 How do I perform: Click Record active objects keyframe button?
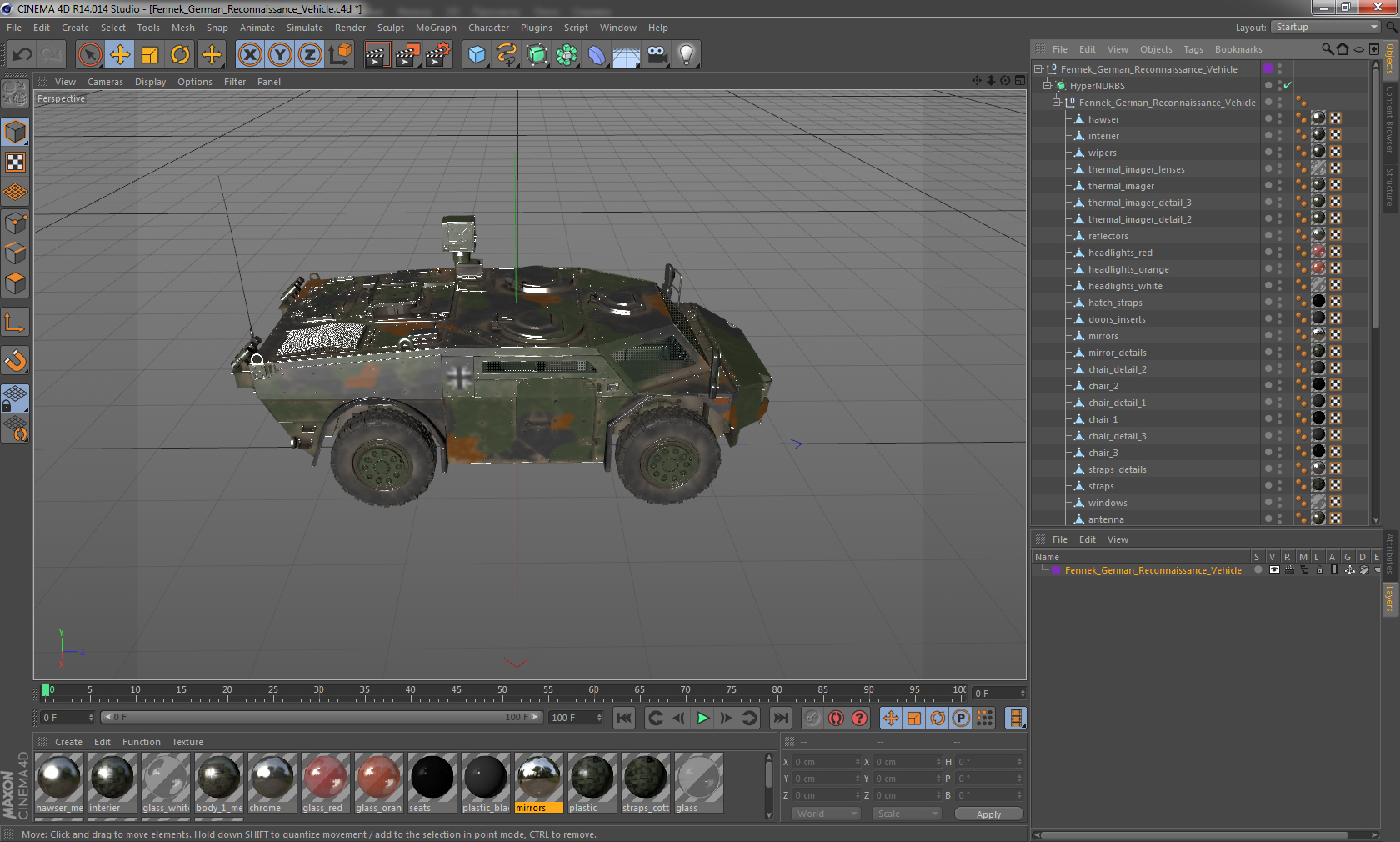coord(812,718)
